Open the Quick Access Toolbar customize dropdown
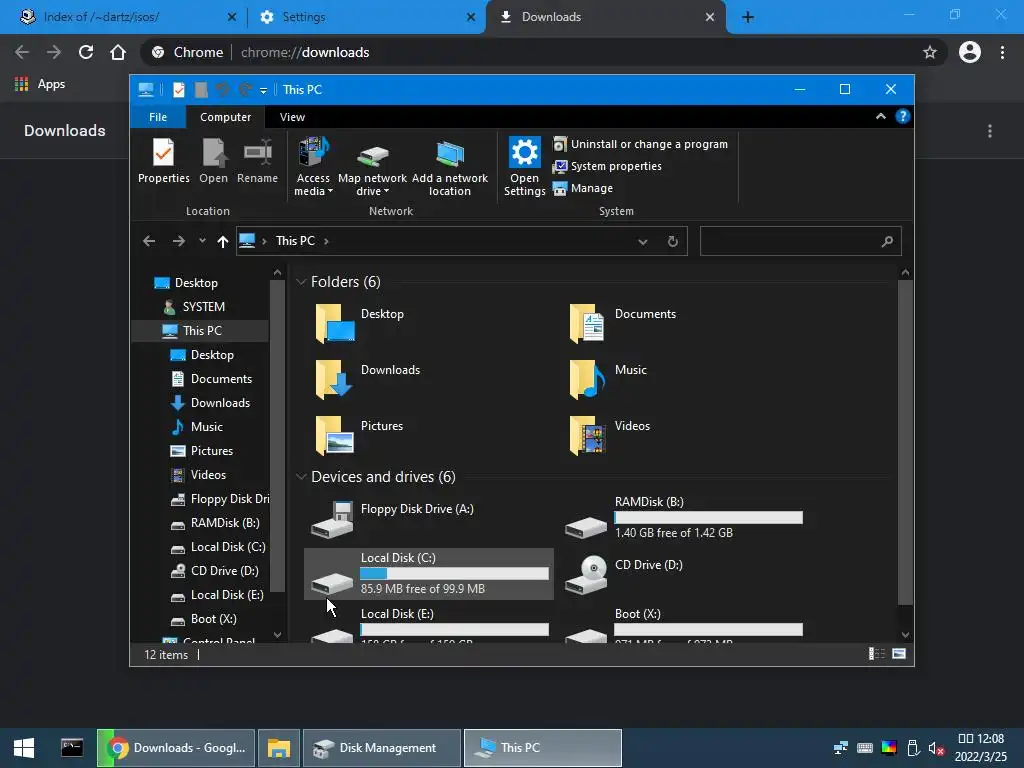This screenshot has width=1024, height=768. [263, 90]
